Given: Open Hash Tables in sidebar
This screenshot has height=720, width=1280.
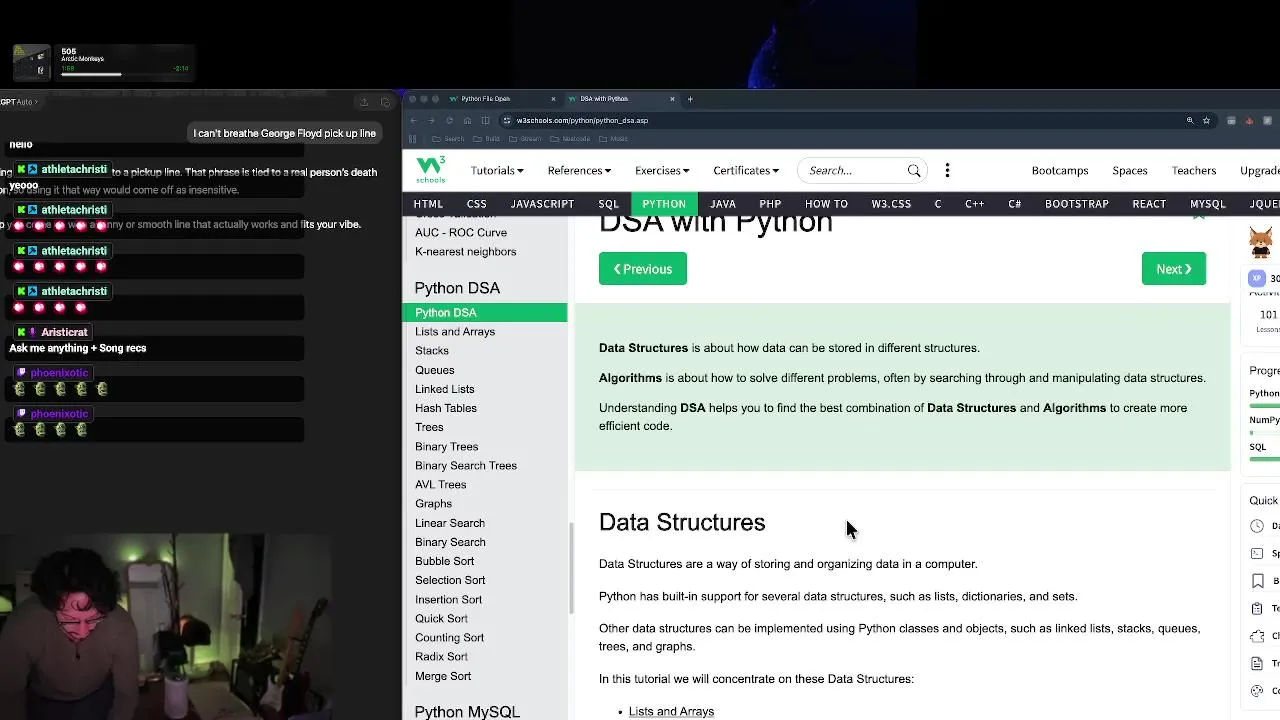Looking at the screenshot, I should [446, 408].
